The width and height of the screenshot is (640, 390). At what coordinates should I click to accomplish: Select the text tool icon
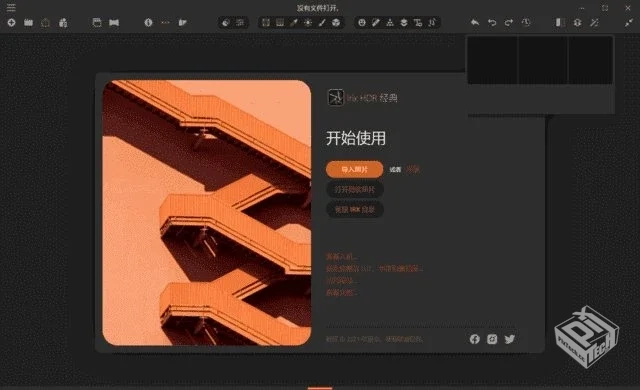[418, 22]
